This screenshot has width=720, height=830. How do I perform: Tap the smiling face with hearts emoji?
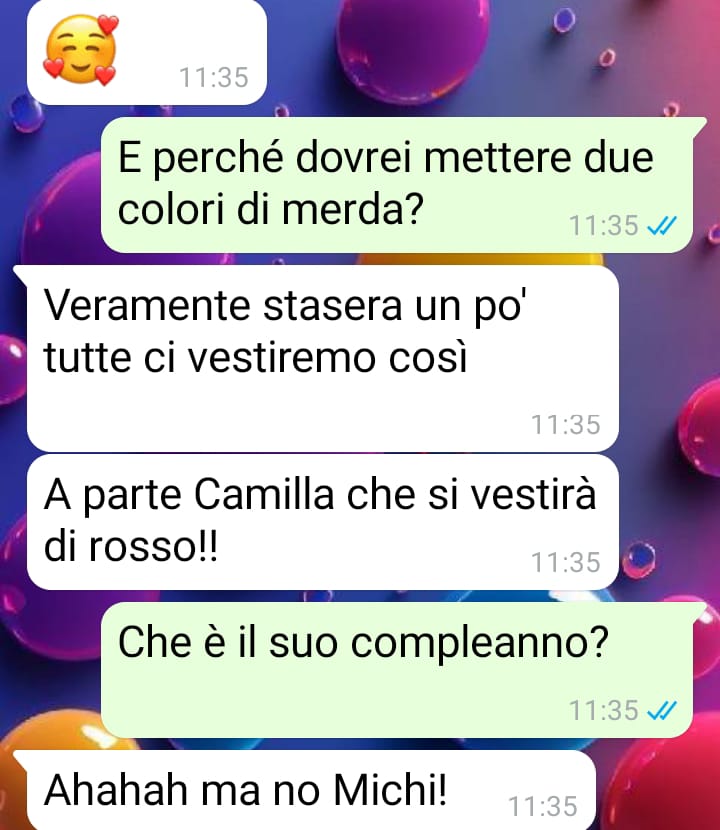(80, 49)
